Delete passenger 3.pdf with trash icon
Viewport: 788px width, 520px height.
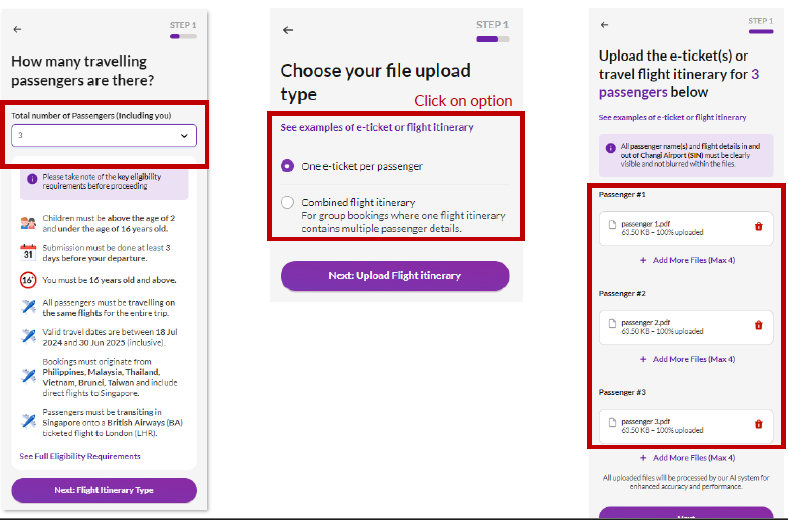(x=758, y=424)
